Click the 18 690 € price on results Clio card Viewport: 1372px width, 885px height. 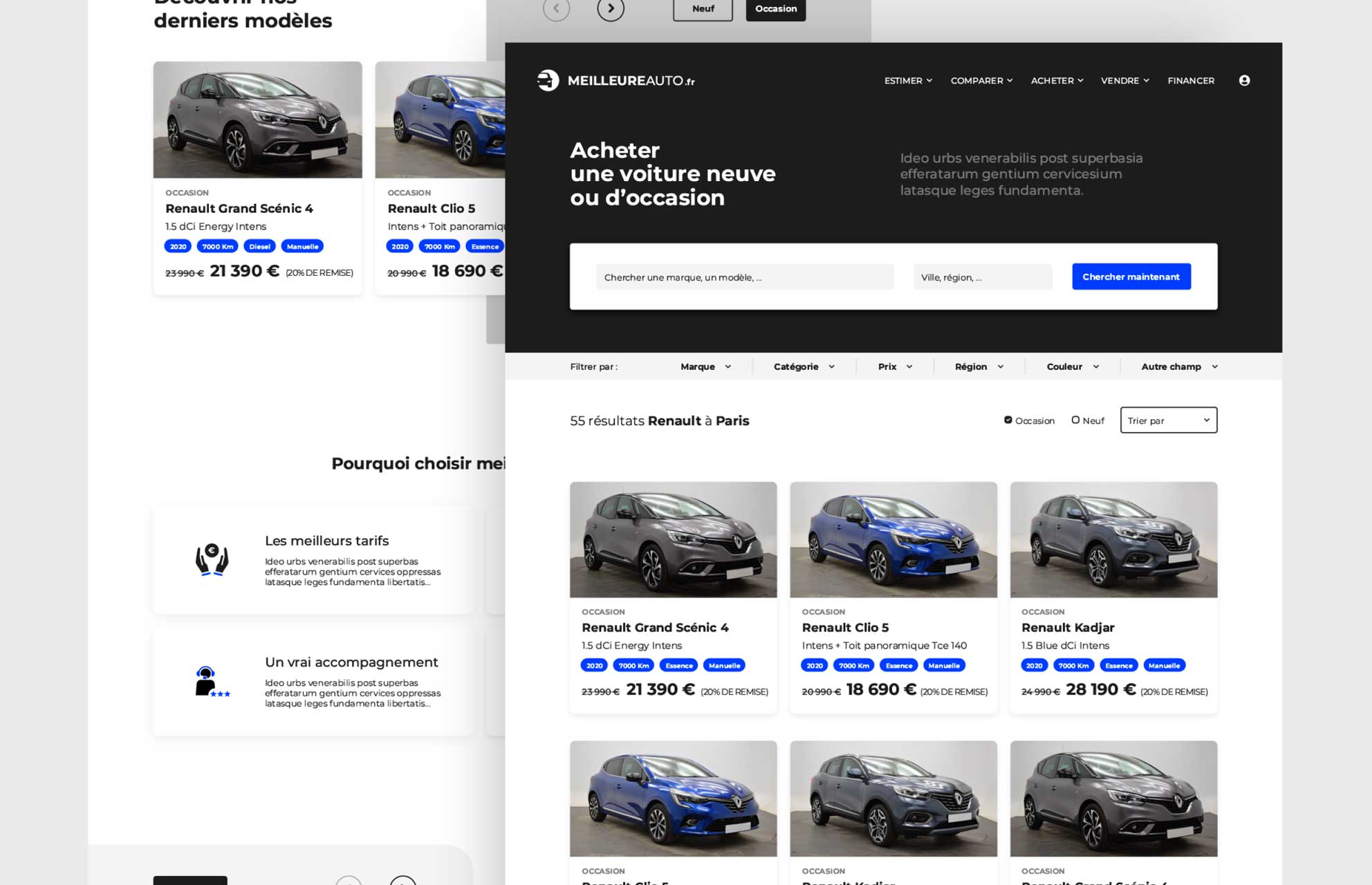click(881, 689)
